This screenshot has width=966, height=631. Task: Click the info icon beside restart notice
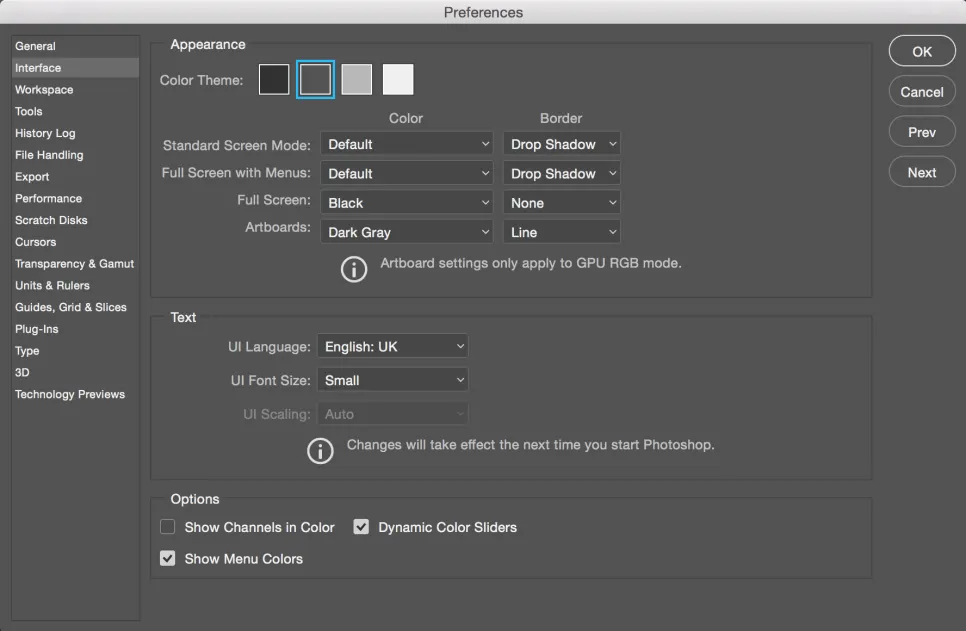pyautogui.click(x=320, y=450)
